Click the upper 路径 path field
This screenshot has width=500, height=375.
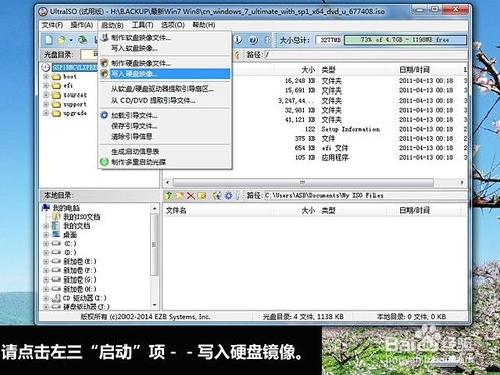(x=365, y=55)
